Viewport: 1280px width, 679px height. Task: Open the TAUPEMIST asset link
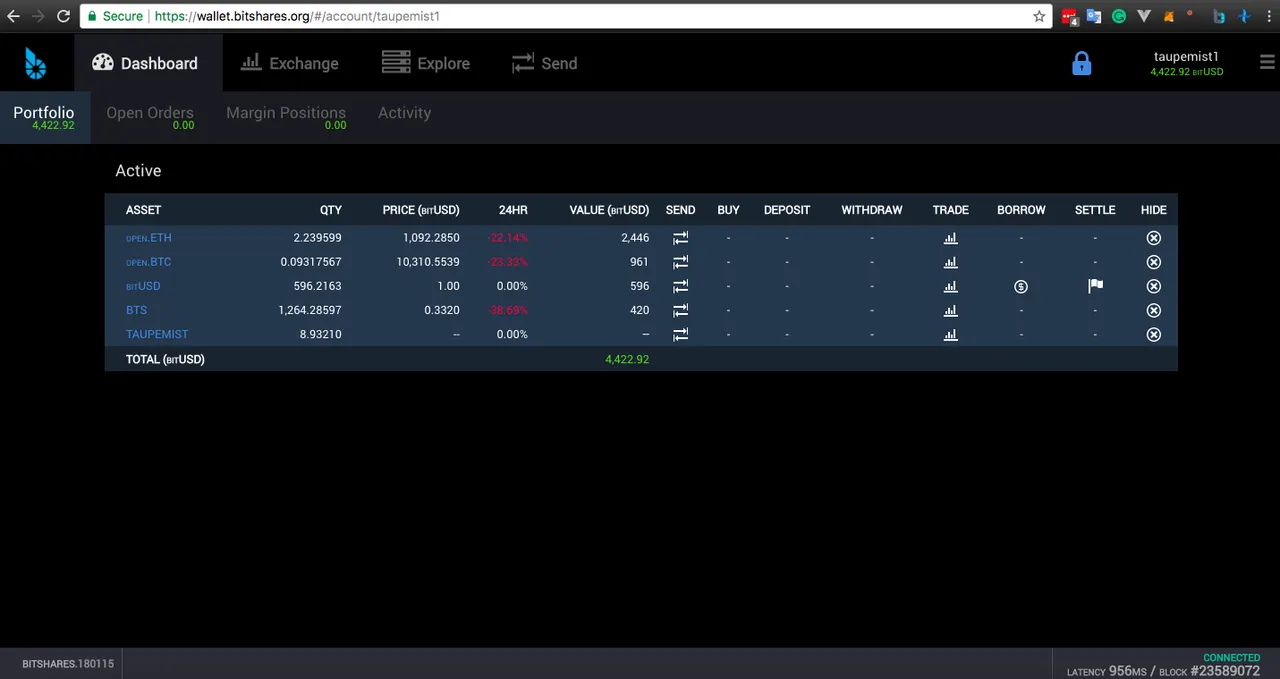click(x=157, y=334)
